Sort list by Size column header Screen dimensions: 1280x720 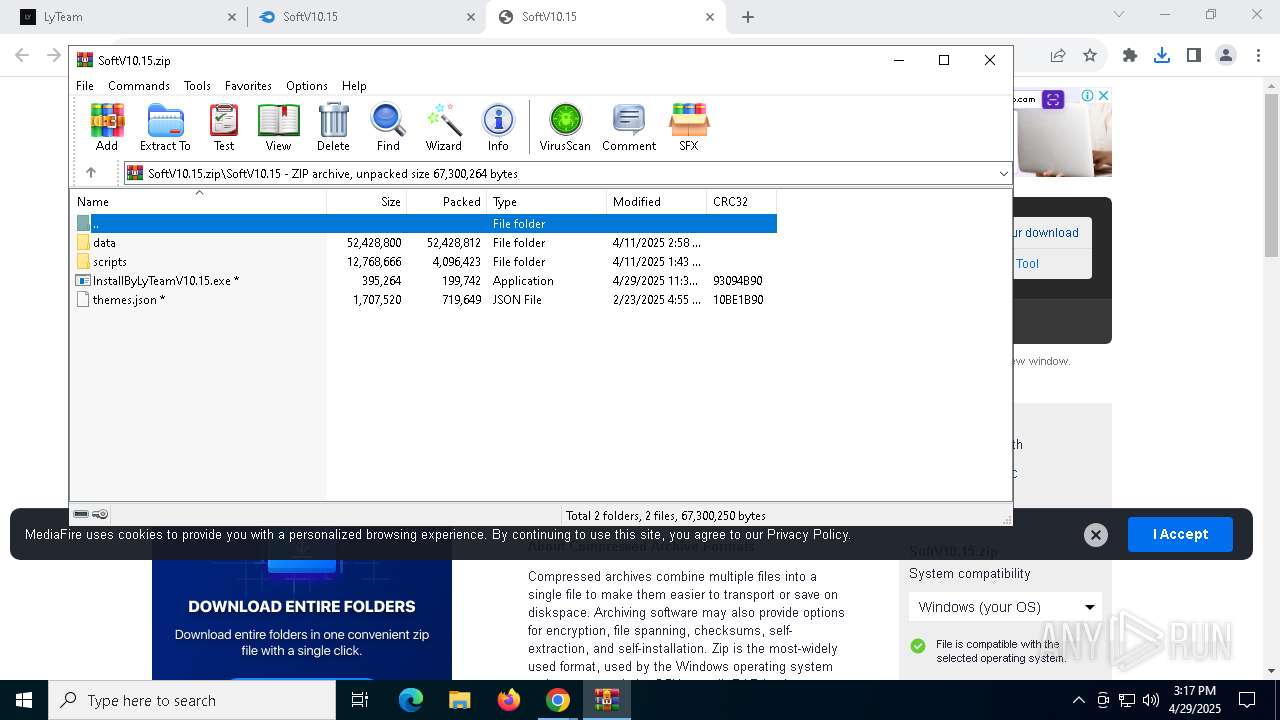pyautogui.click(x=367, y=201)
